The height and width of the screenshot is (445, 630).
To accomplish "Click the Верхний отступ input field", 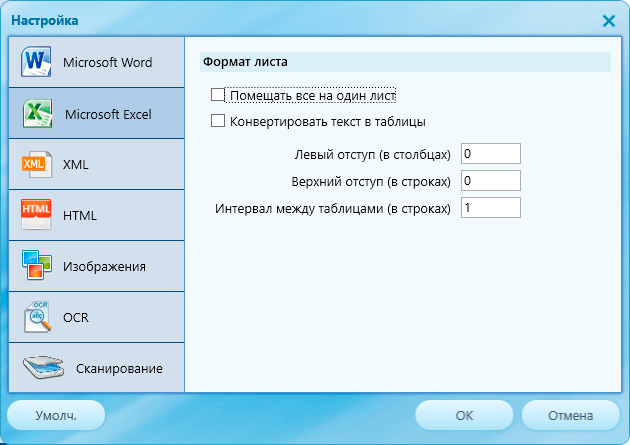I will (491, 180).
